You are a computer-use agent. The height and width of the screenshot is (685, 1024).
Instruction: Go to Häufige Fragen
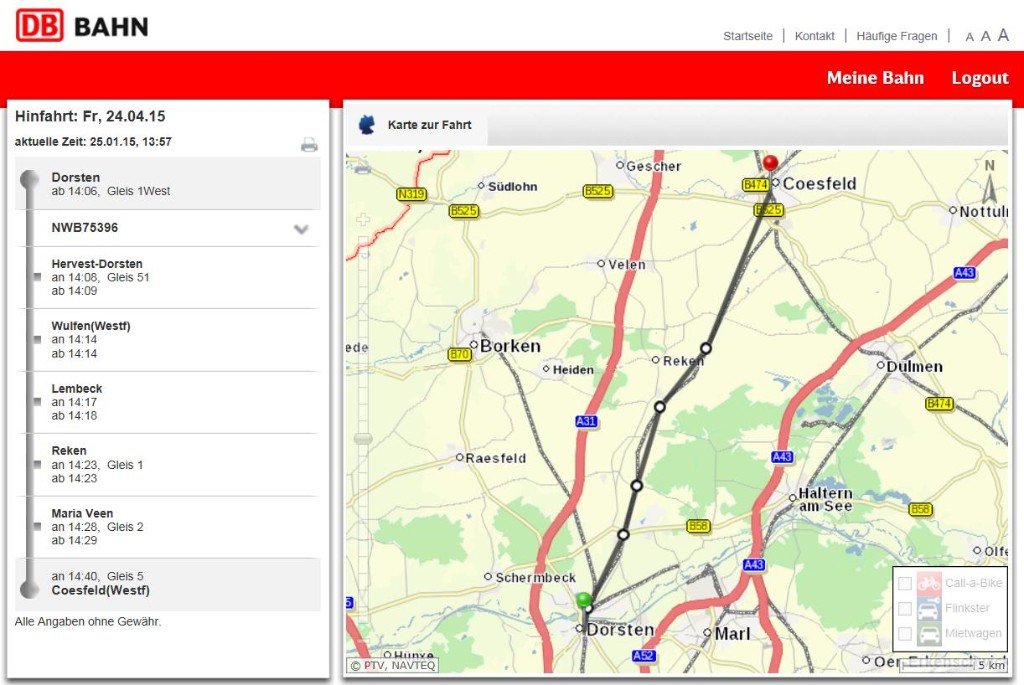(897, 36)
